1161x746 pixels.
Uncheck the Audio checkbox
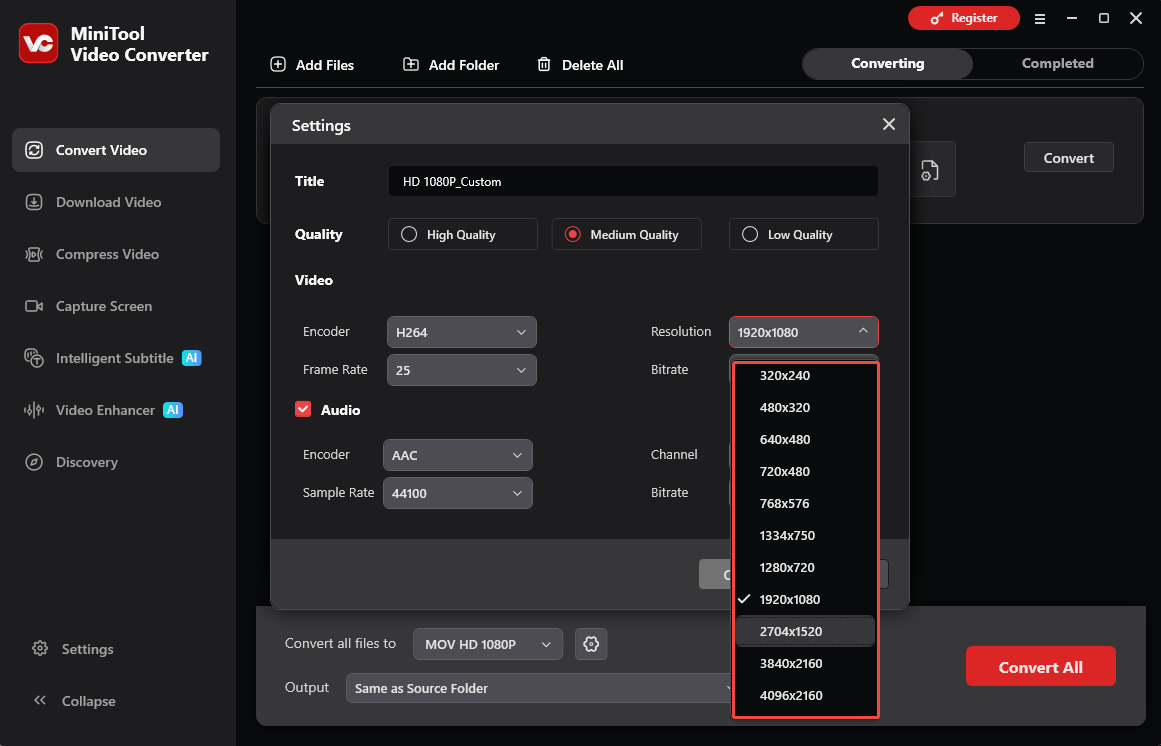click(x=303, y=409)
